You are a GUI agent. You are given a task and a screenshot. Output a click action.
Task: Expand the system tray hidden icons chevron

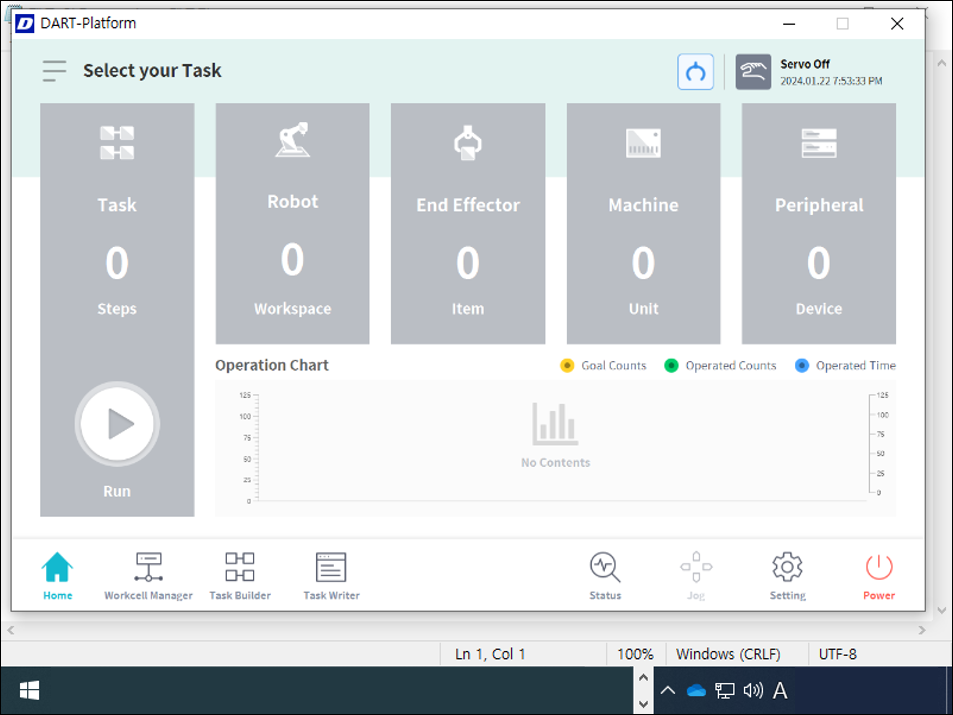click(668, 690)
